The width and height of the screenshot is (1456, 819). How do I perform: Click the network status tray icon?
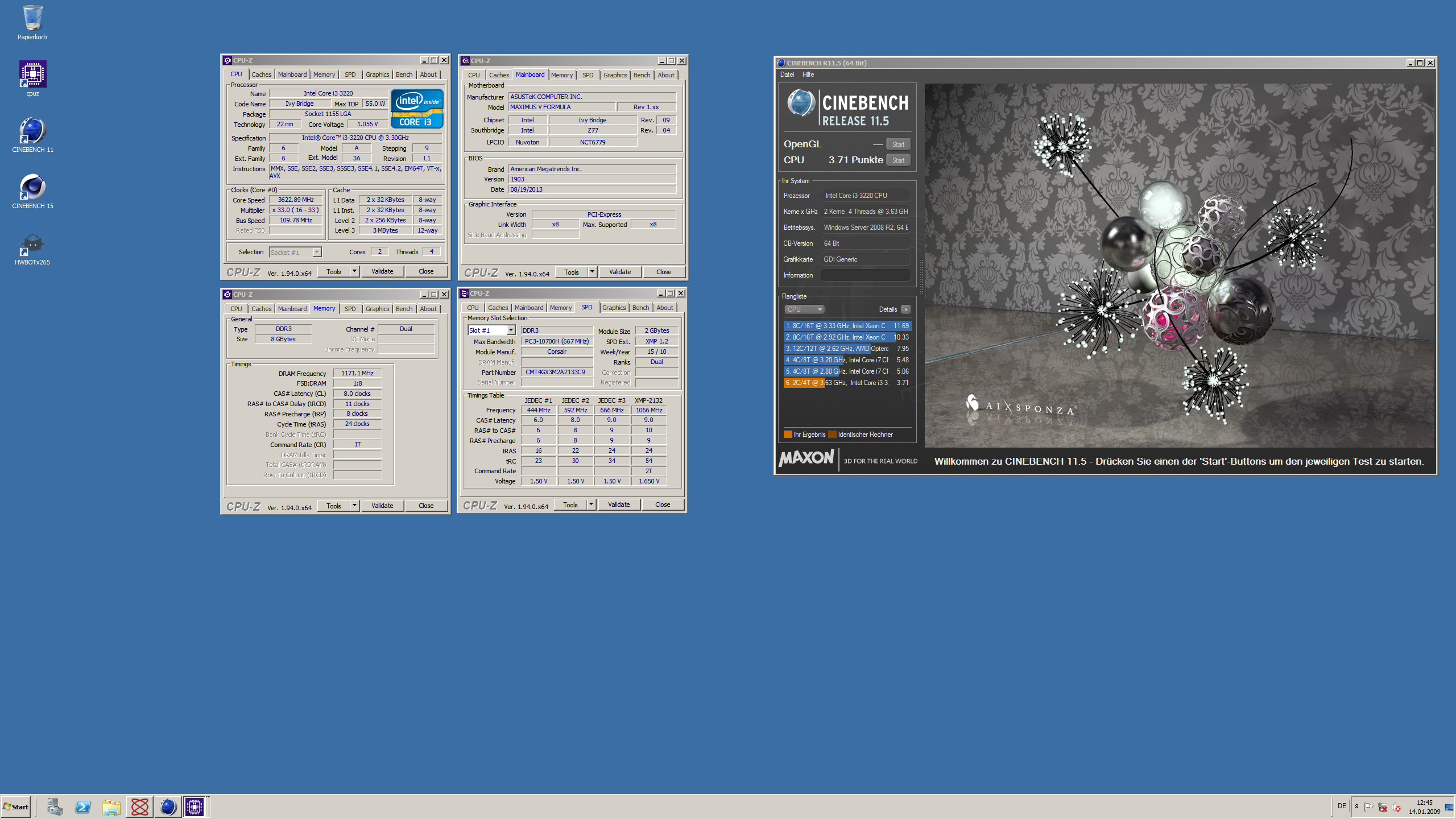[1383, 806]
